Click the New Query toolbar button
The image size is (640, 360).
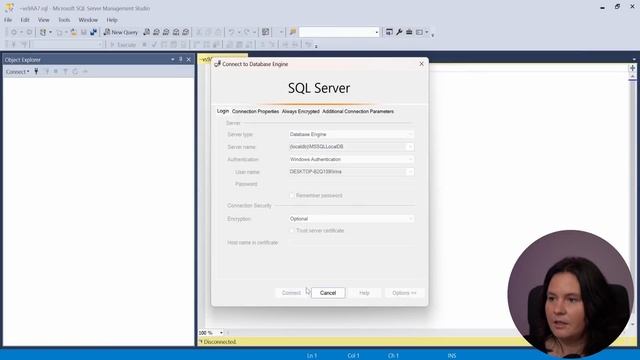click(x=121, y=32)
